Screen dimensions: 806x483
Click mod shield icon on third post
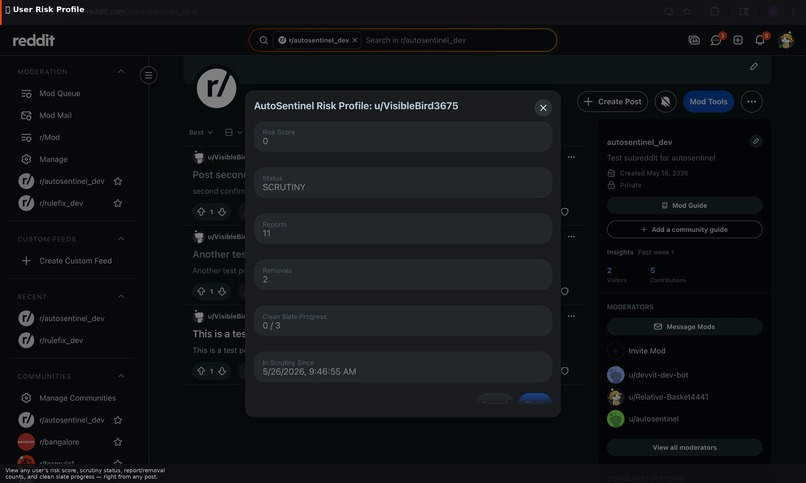564,371
